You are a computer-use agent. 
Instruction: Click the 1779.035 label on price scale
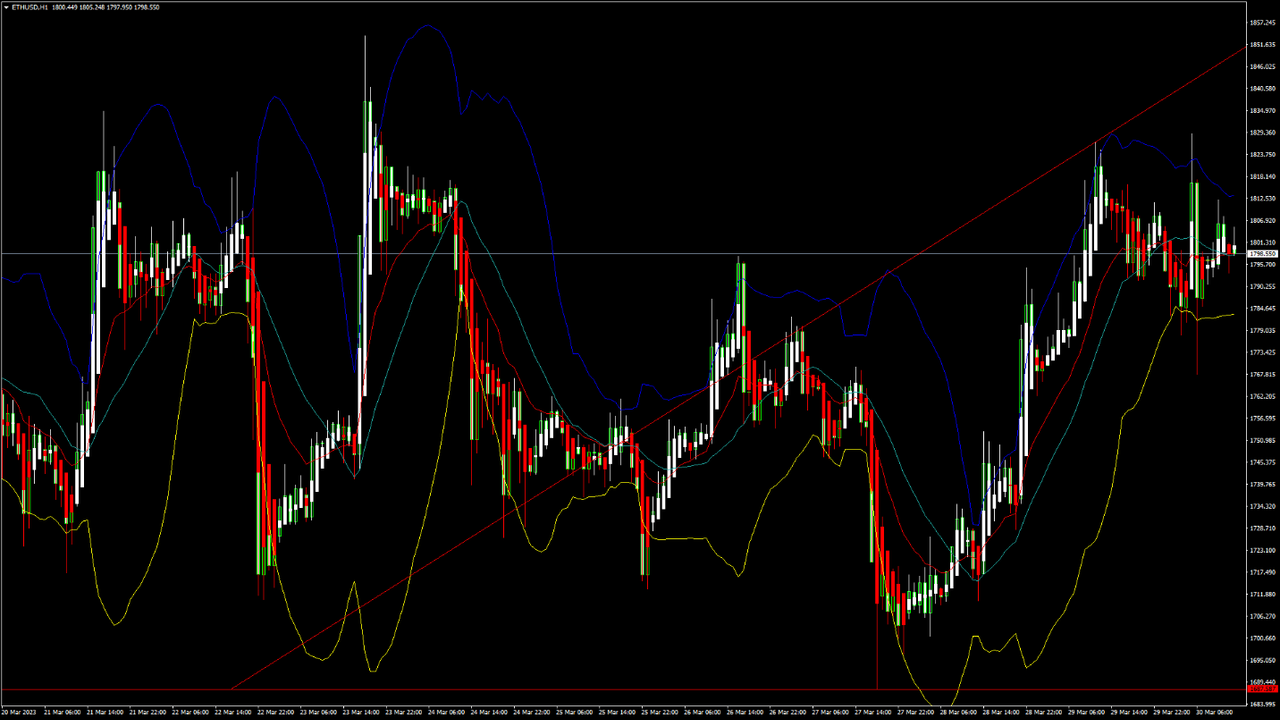pos(1262,331)
